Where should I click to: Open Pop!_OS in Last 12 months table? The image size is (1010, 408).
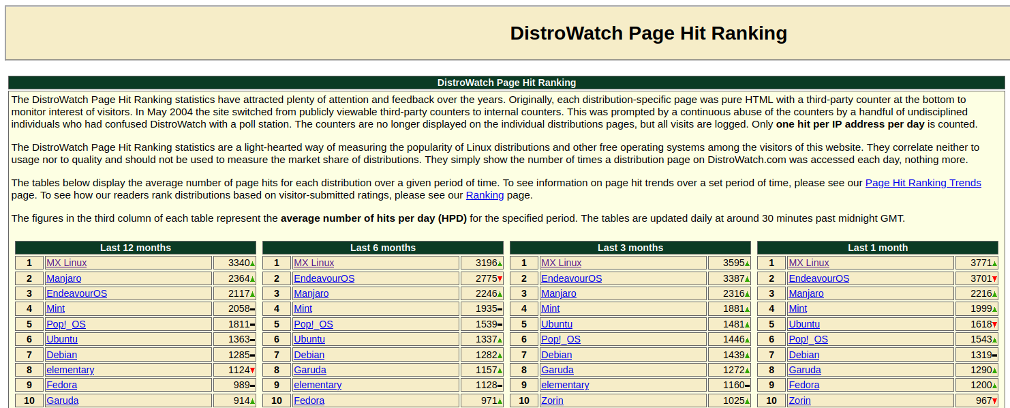66,324
